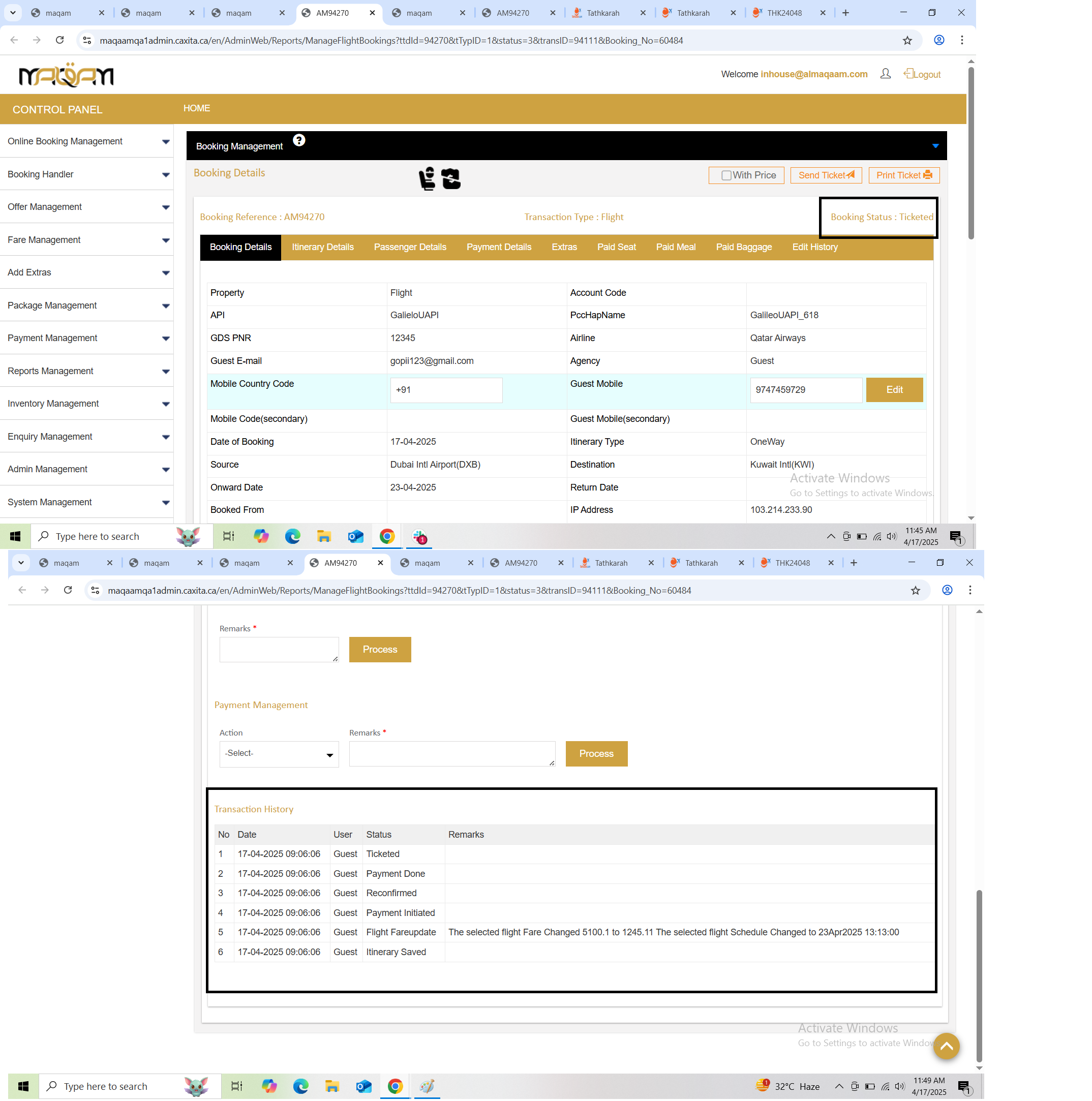Image resolution: width=1092 pixels, height=1101 pixels.
Task: Bookmark page with star icon
Action: point(907,41)
